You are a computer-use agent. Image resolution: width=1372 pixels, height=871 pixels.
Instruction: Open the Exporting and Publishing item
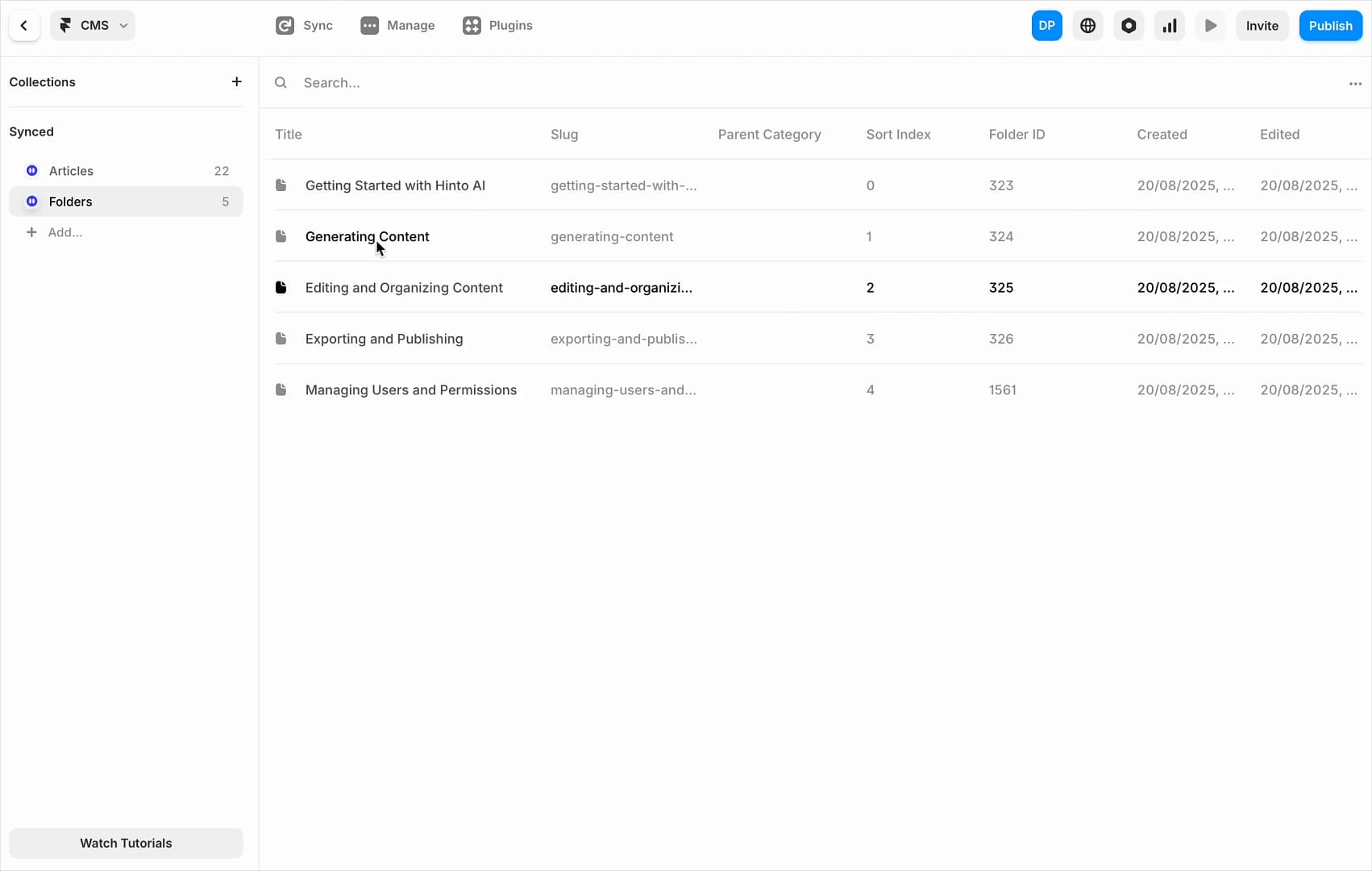[x=384, y=339]
